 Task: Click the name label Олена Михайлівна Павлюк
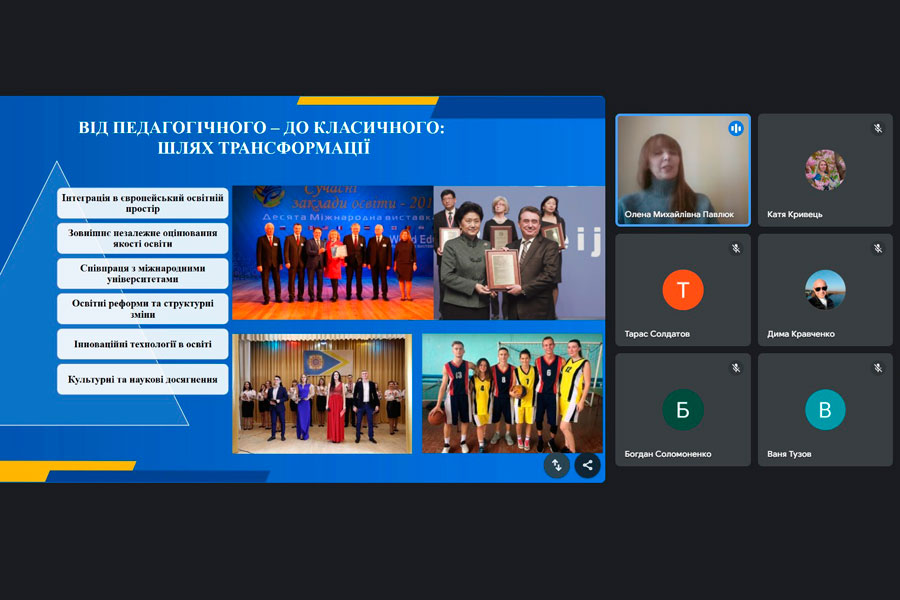(679, 214)
